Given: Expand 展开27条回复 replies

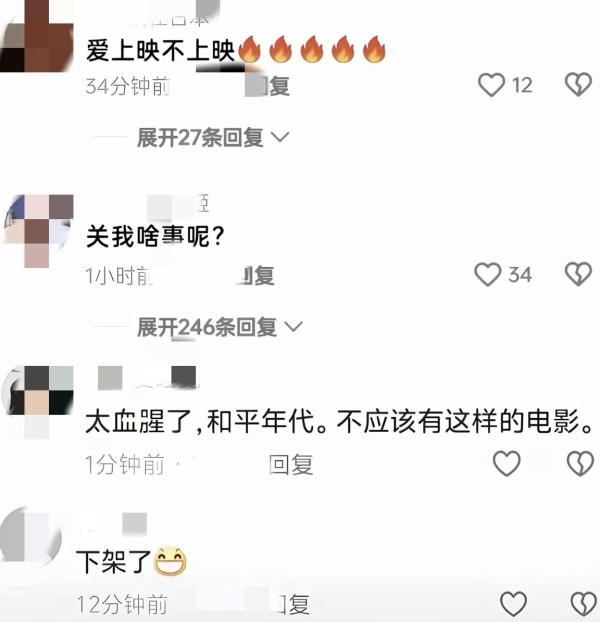Looking at the screenshot, I should 213,138.
